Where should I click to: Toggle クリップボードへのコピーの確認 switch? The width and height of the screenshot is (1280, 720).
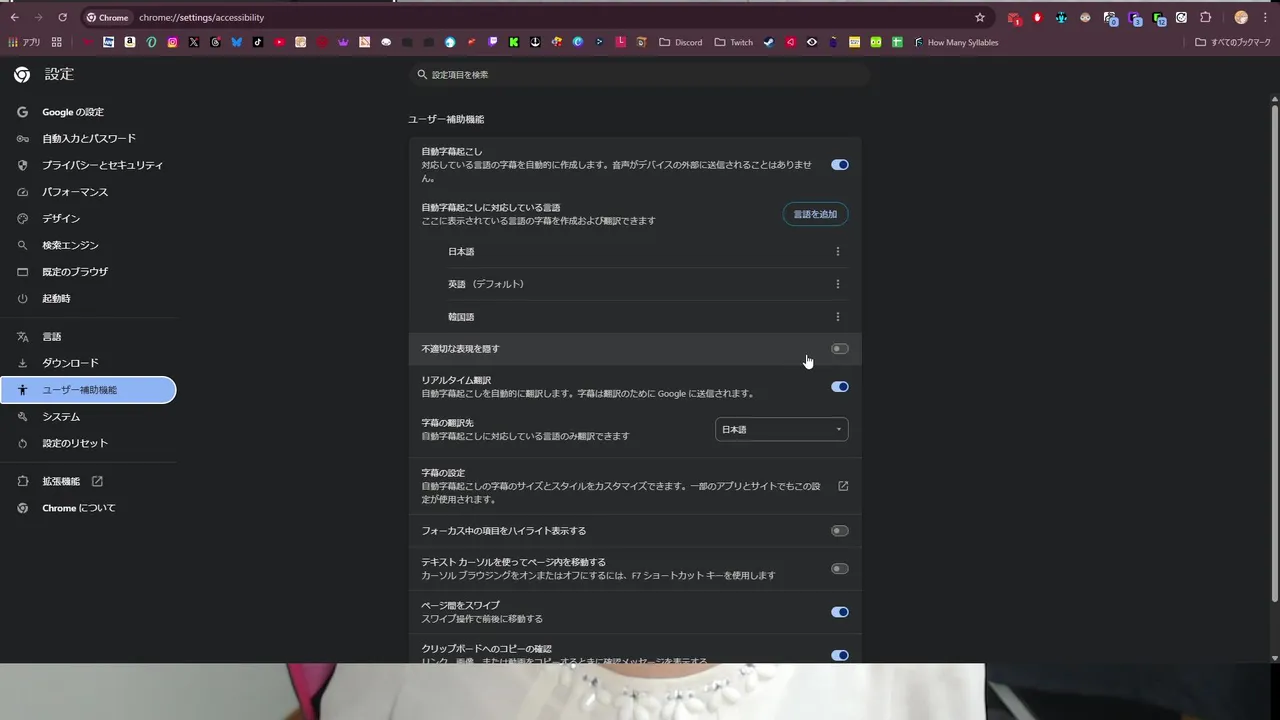pyautogui.click(x=840, y=655)
